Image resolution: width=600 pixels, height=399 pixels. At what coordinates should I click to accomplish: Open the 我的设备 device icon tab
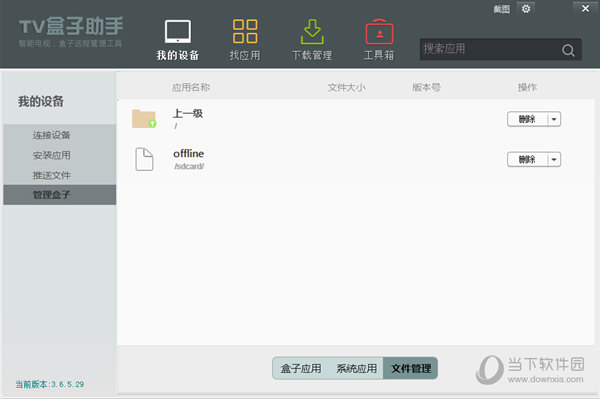click(x=178, y=40)
